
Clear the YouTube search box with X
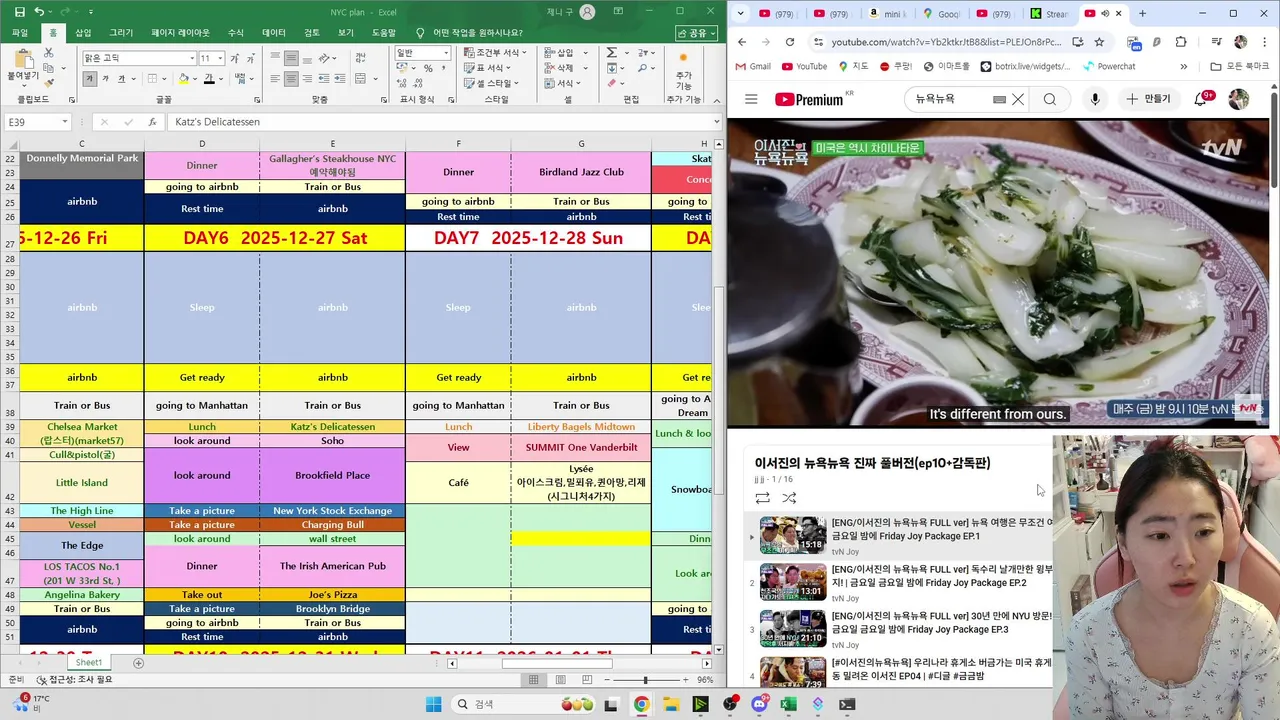[x=1018, y=99]
